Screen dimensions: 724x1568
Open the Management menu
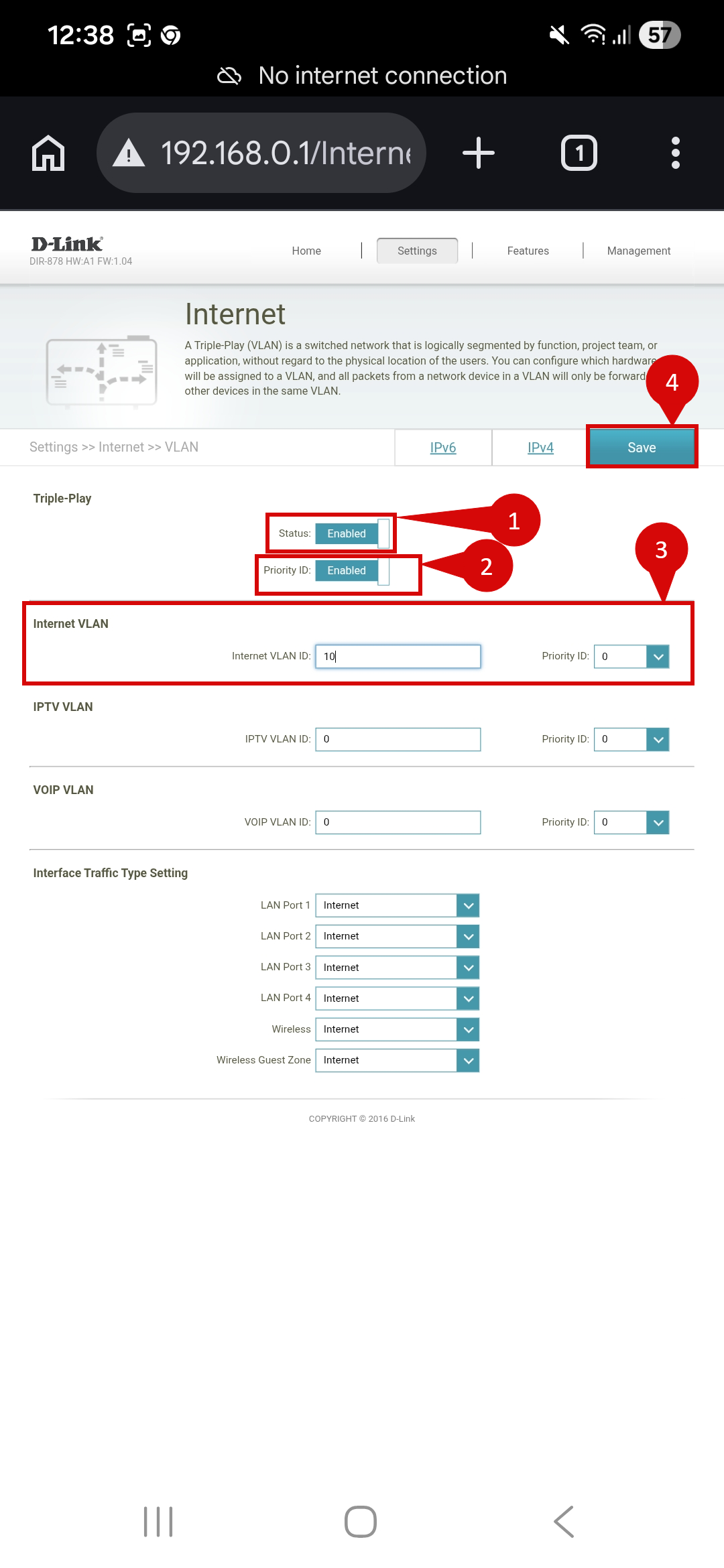coord(638,251)
